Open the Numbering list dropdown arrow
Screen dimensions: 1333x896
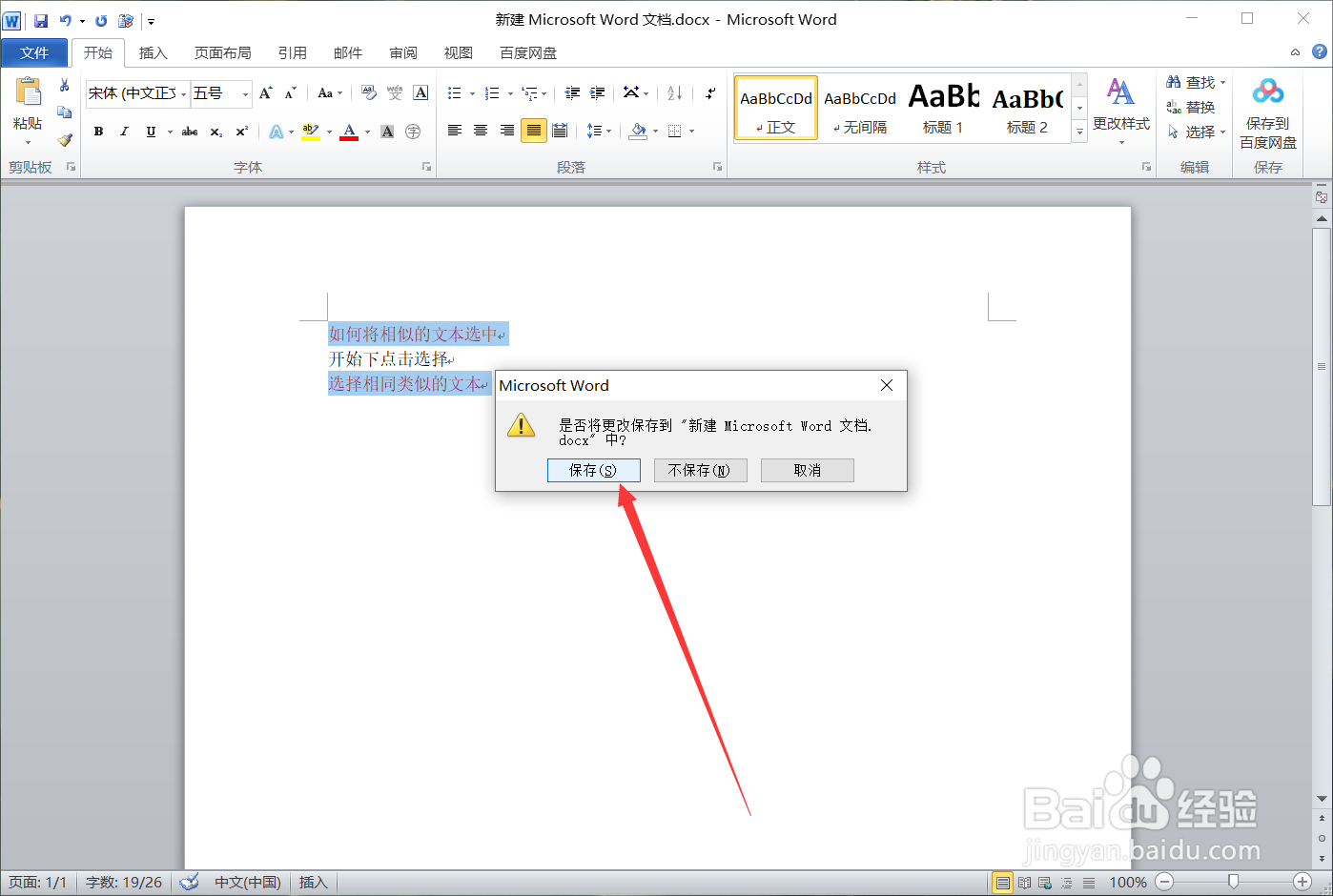point(510,93)
